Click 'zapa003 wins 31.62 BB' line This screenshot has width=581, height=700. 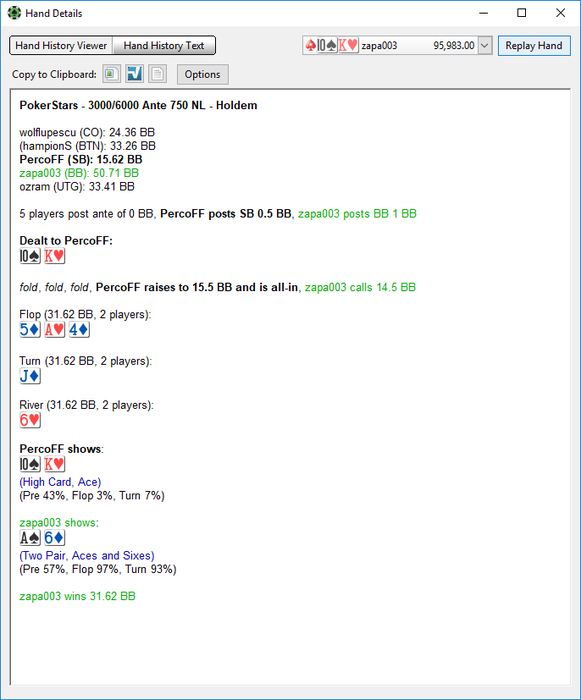pyautogui.click(x=77, y=596)
